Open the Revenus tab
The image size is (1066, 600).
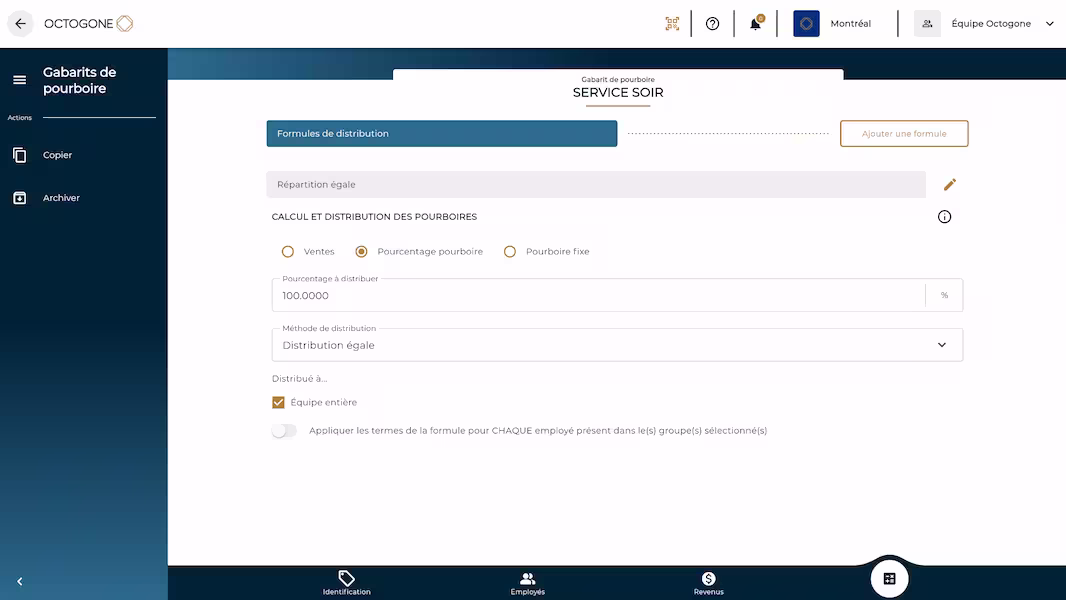point(708,583)
